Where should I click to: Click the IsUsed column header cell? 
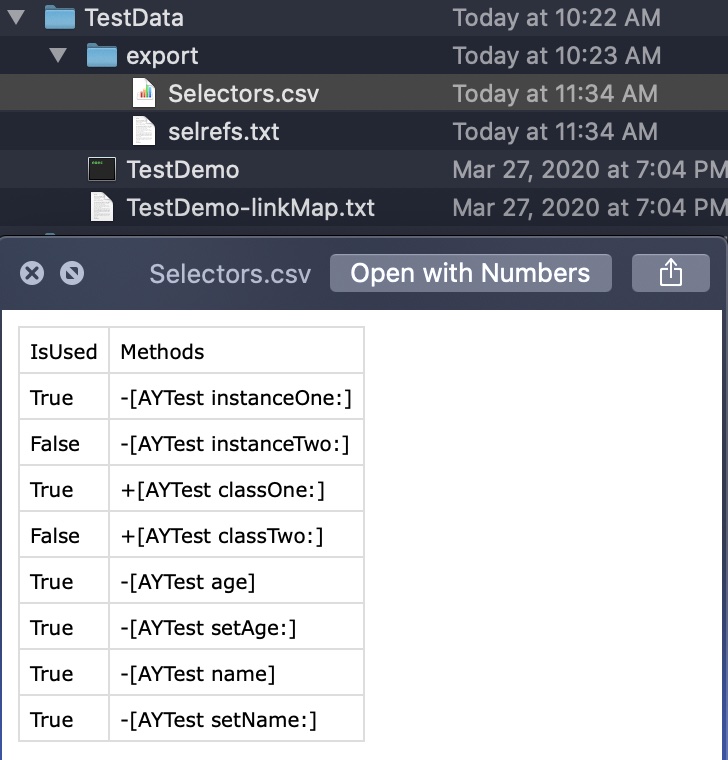64,350
